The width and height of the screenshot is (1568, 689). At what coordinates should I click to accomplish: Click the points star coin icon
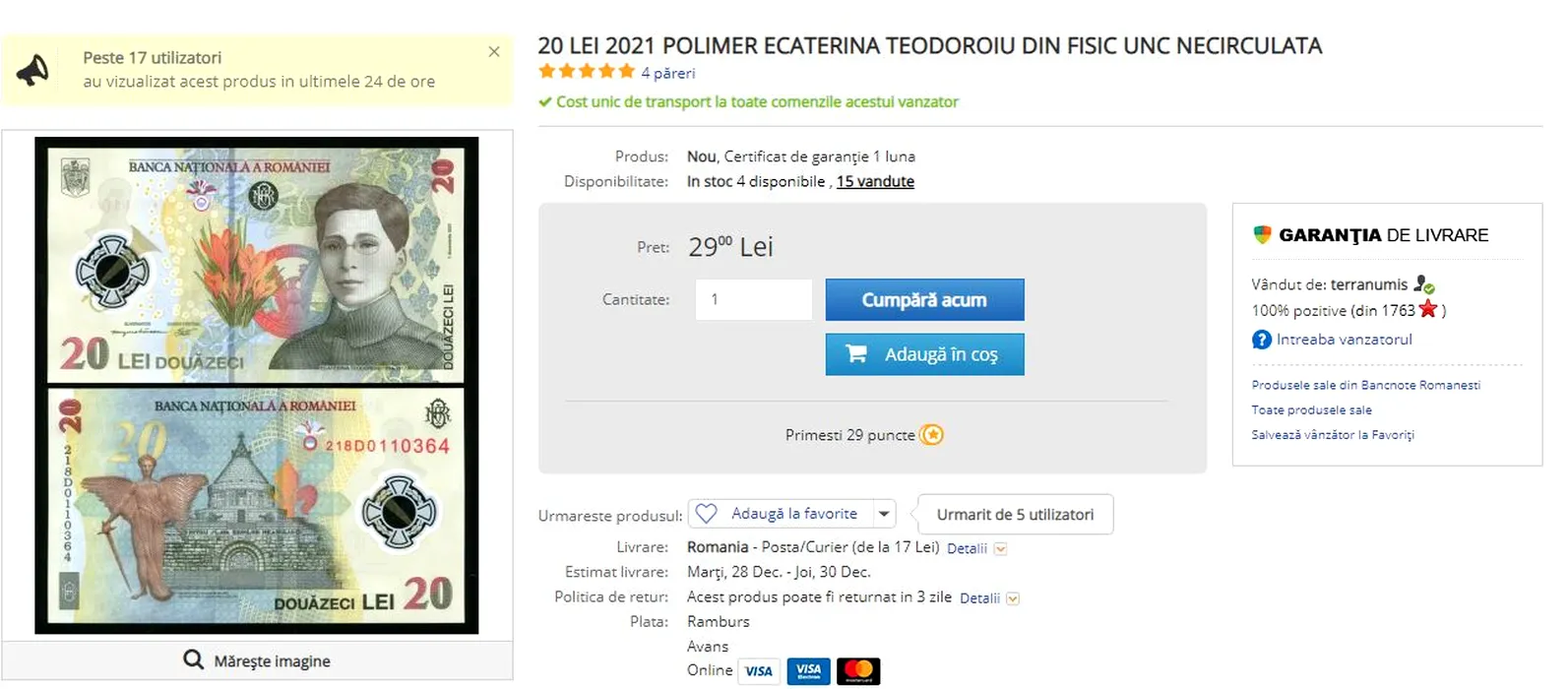[931, 435]
